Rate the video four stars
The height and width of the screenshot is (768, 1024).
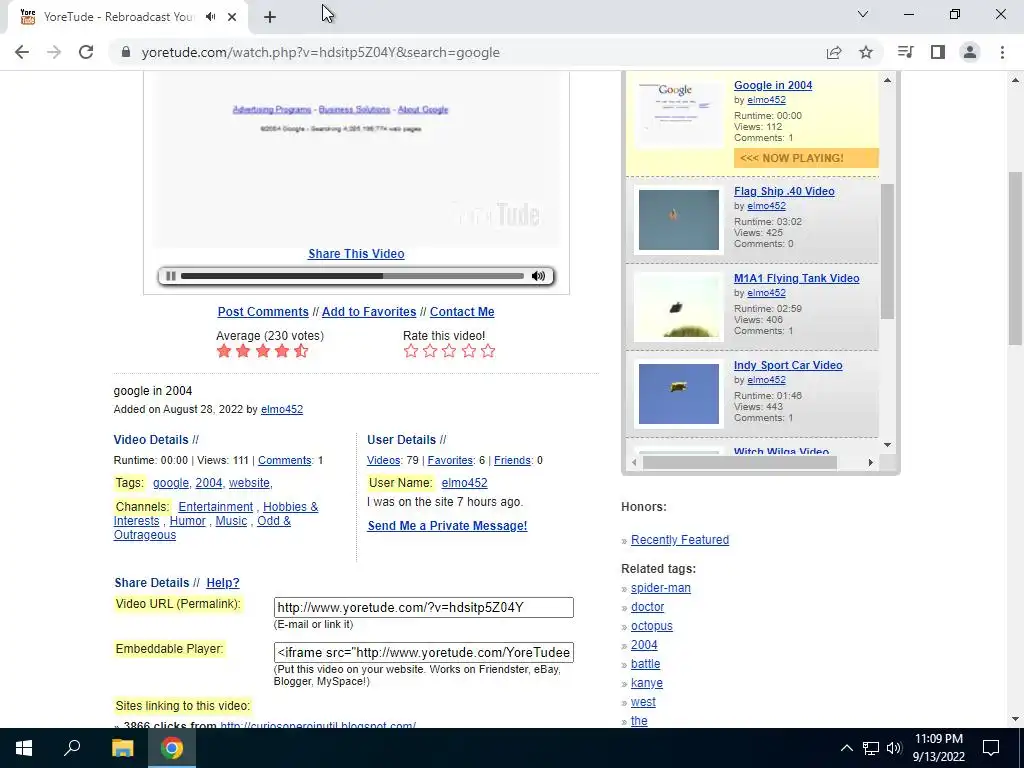pyautogui.click(x=469, y=351)
